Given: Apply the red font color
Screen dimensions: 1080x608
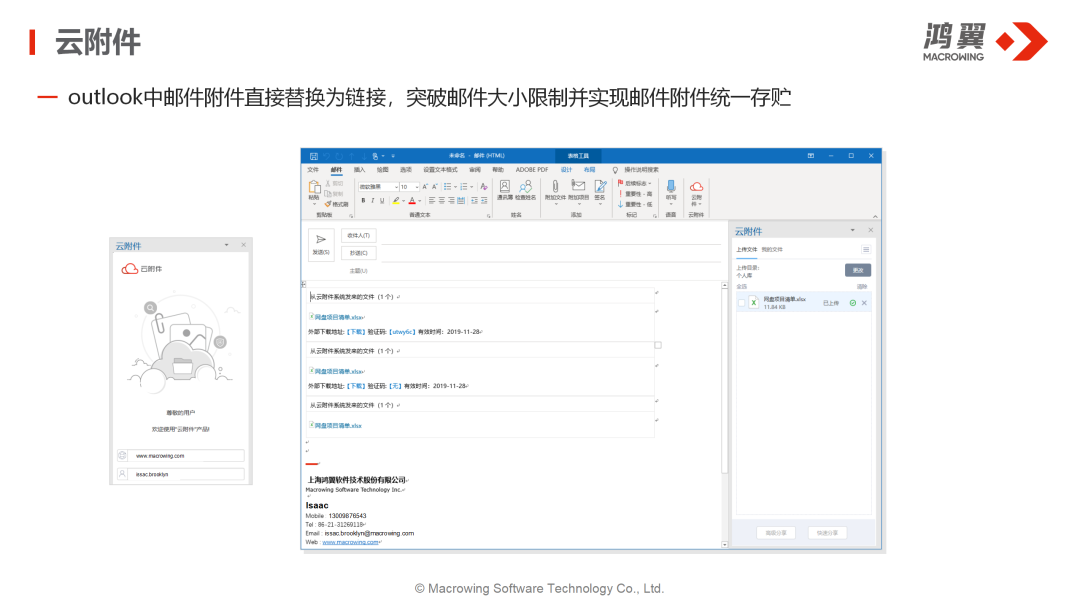Looking at the screenshot, I should [412, 201].
